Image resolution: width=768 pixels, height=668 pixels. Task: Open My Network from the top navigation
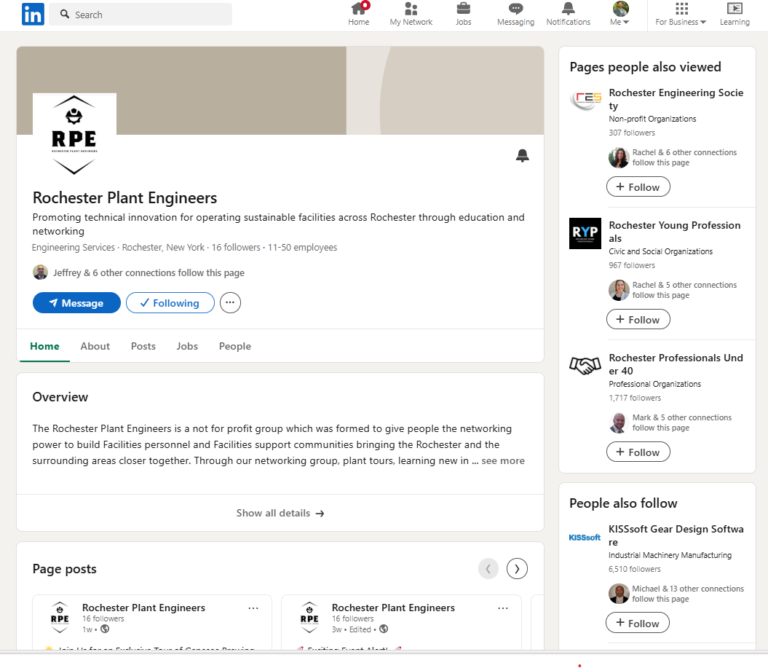pos(411,14)
